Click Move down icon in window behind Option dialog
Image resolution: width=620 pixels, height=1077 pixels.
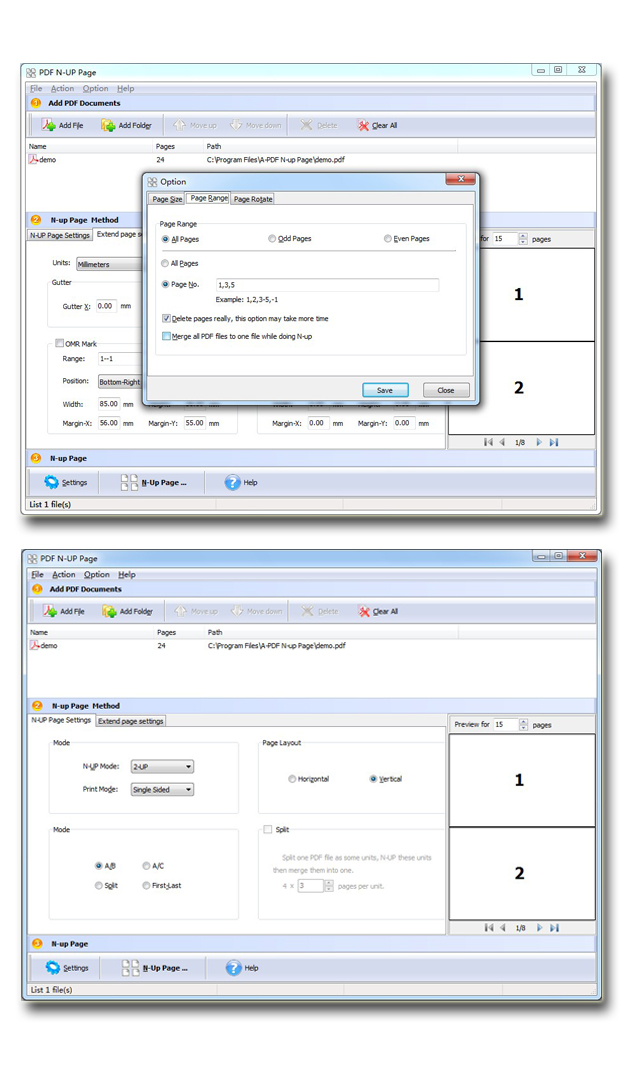click(236, 125)
